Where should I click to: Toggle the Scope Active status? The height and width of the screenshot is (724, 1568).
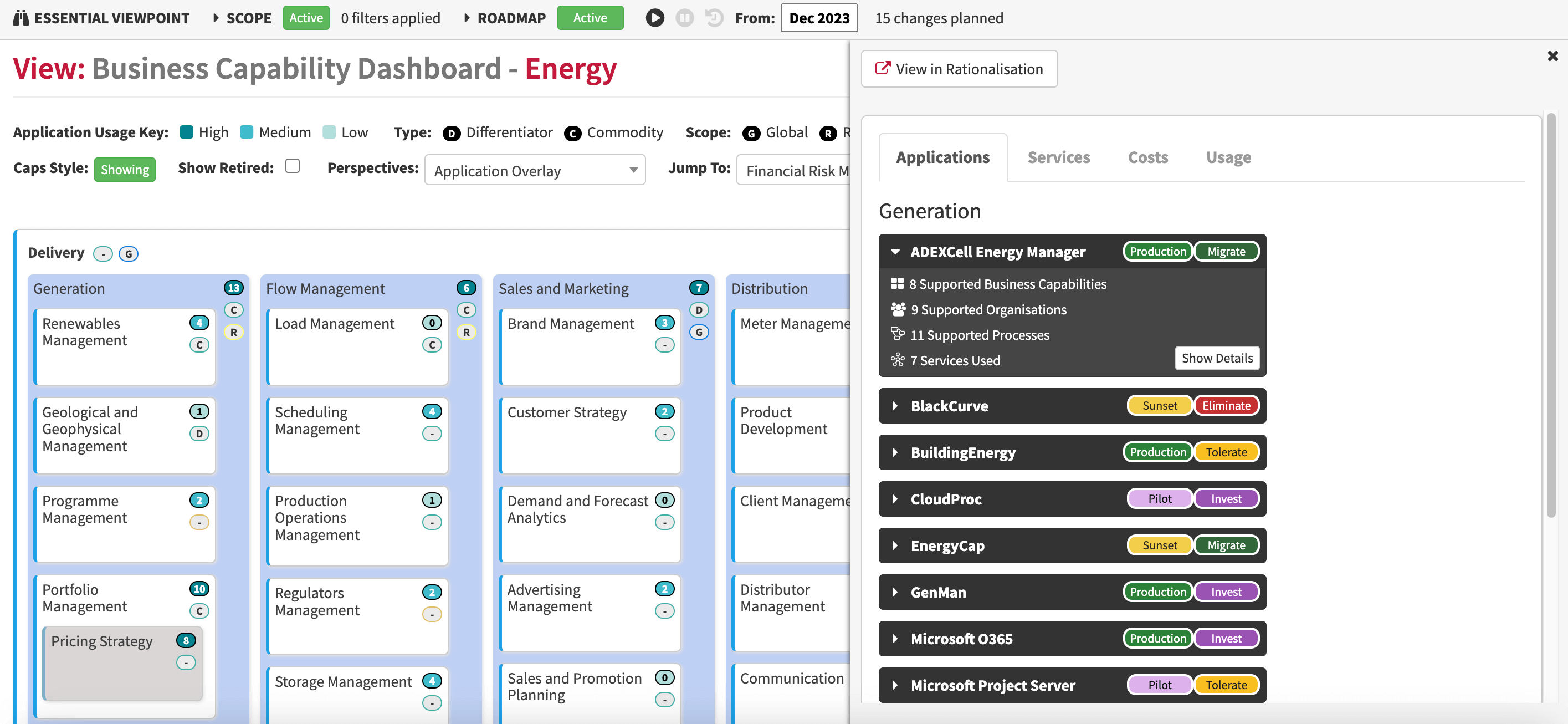(306, 18)
